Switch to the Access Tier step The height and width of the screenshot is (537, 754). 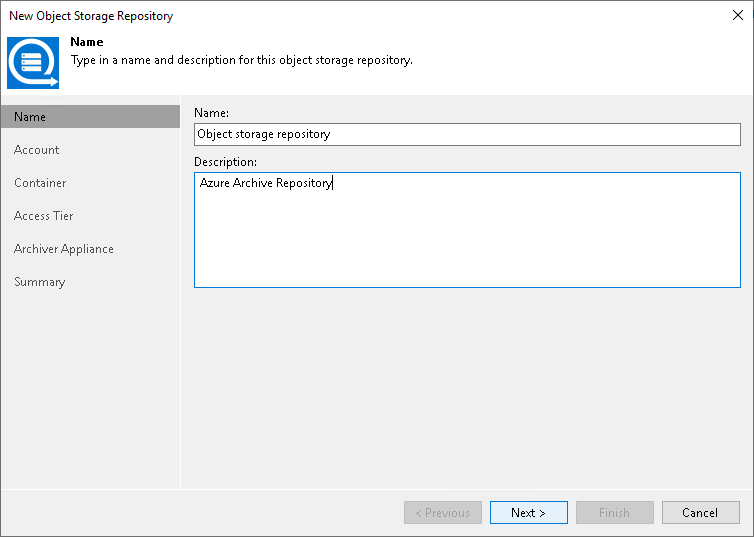(43, 216)
